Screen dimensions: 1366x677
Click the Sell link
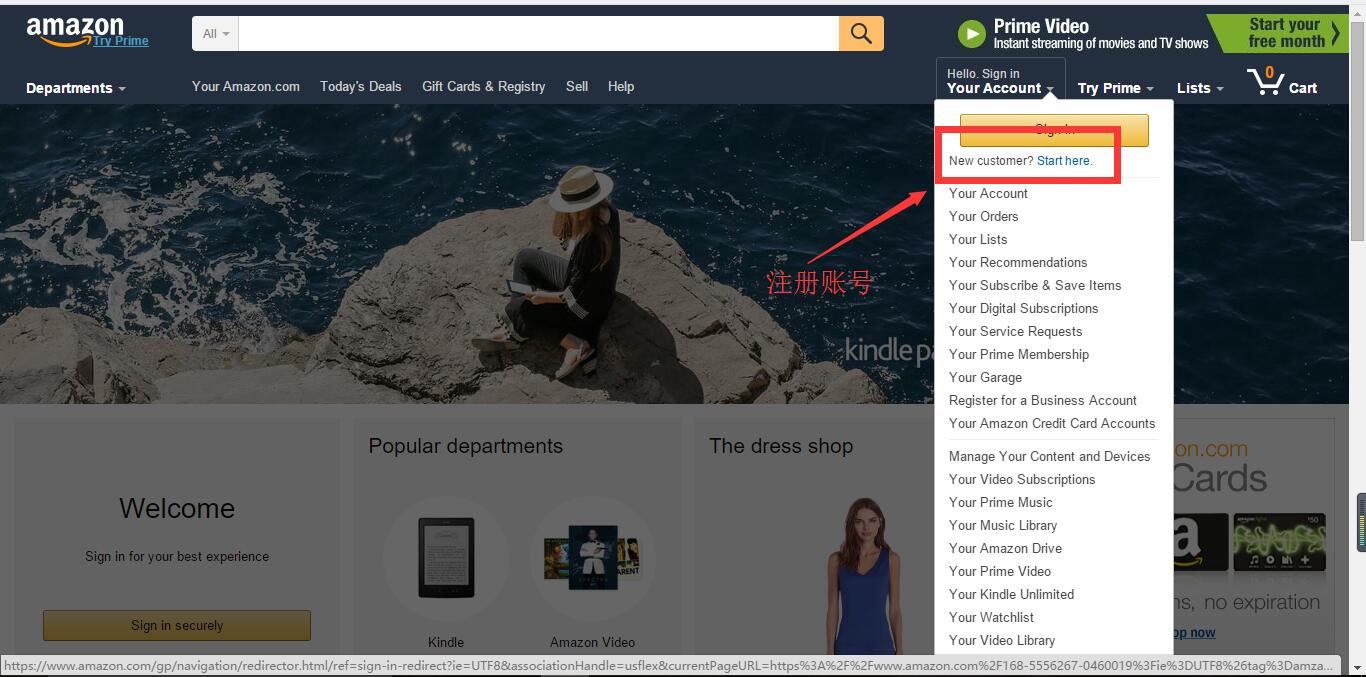coord(577,87)
